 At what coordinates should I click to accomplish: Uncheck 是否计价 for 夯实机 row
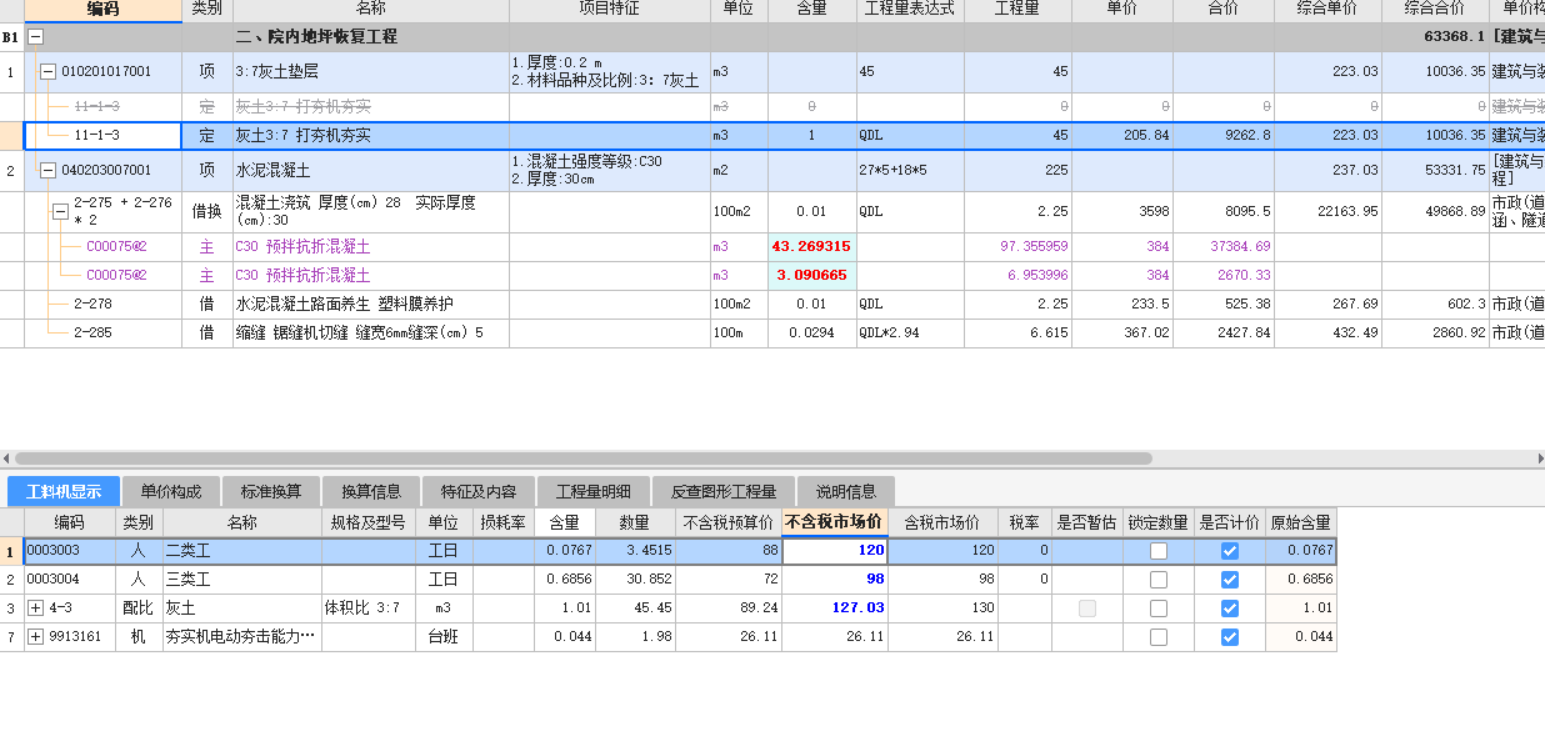[1230, 637]
